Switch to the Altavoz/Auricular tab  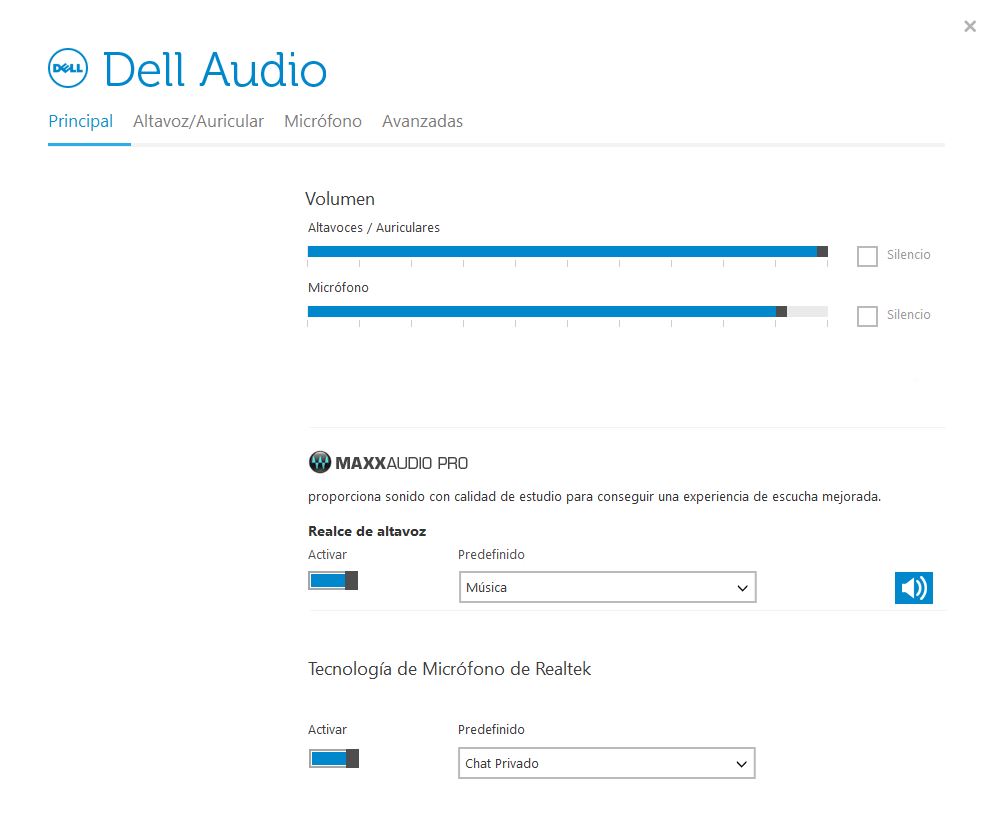tap(198, 121)
